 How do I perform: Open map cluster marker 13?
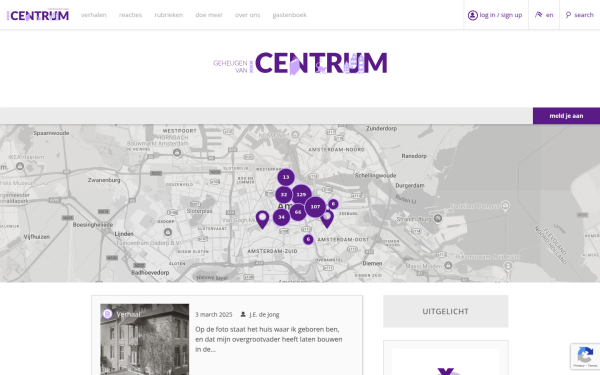point(286,177)
